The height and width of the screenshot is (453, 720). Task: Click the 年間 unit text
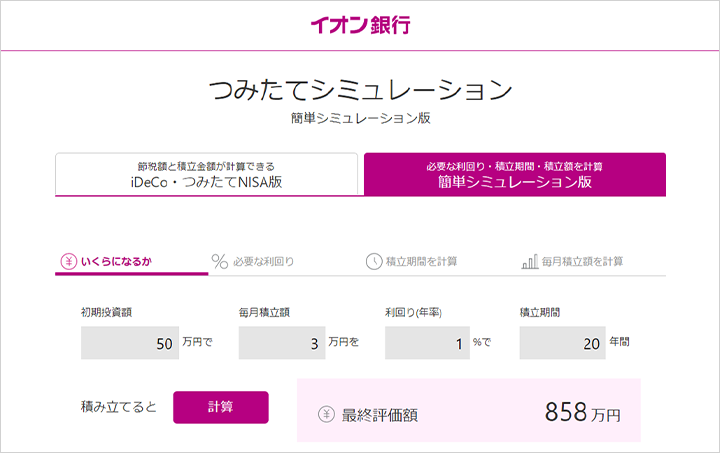pos(619,342)
